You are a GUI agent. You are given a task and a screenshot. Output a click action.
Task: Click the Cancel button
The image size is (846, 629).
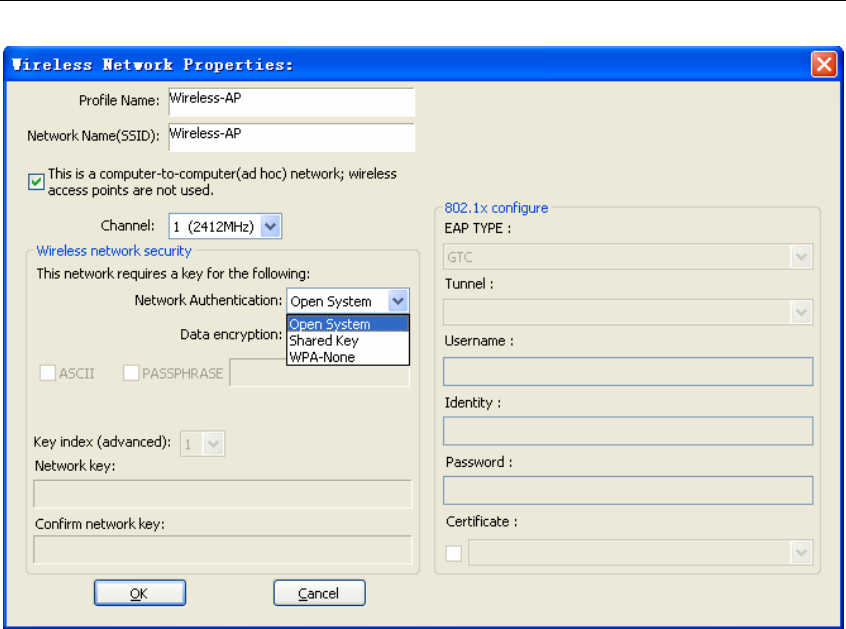point(319,594)
